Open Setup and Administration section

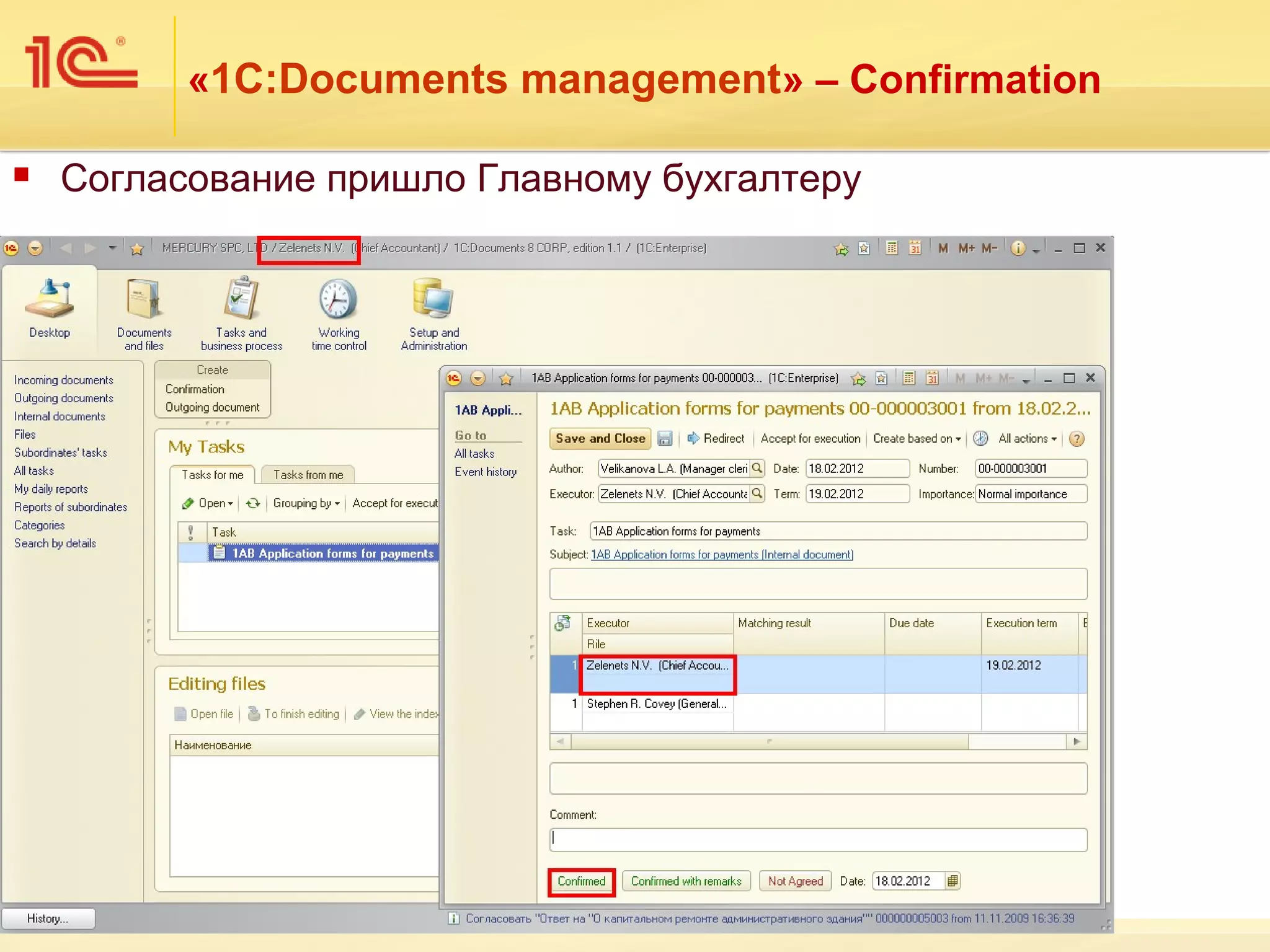434,315
